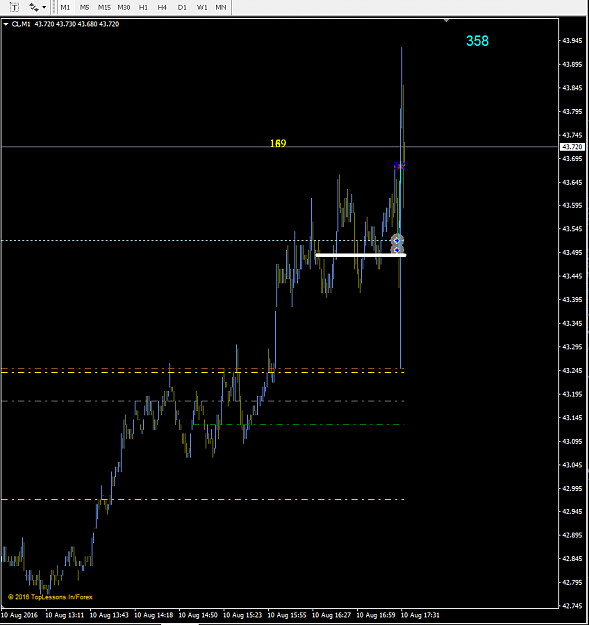Switch chart to M5 timeframe
The height and width of the screenshot is (625, 589).
[84, 7]
